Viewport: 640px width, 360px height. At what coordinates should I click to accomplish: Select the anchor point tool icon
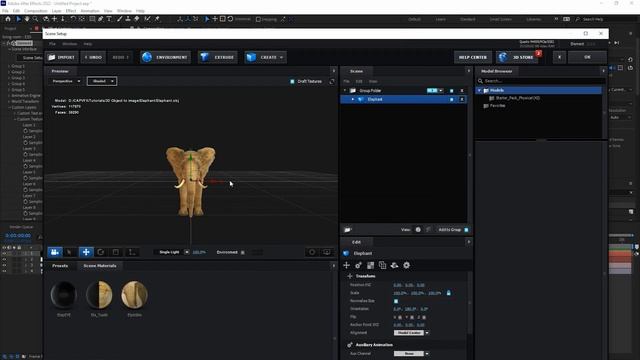click(x=132, y=252)
